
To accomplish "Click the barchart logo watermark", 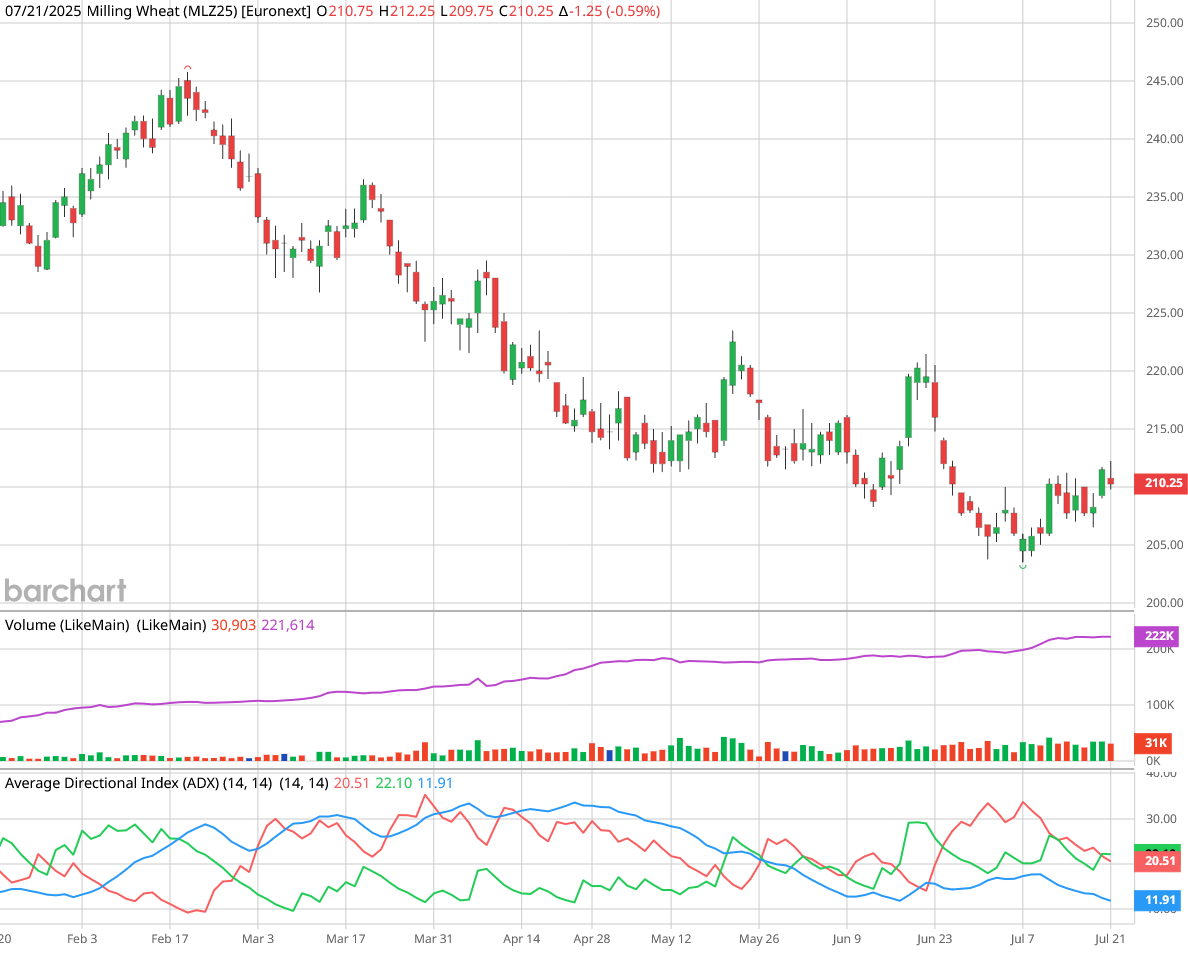I will tap(65, 590).
